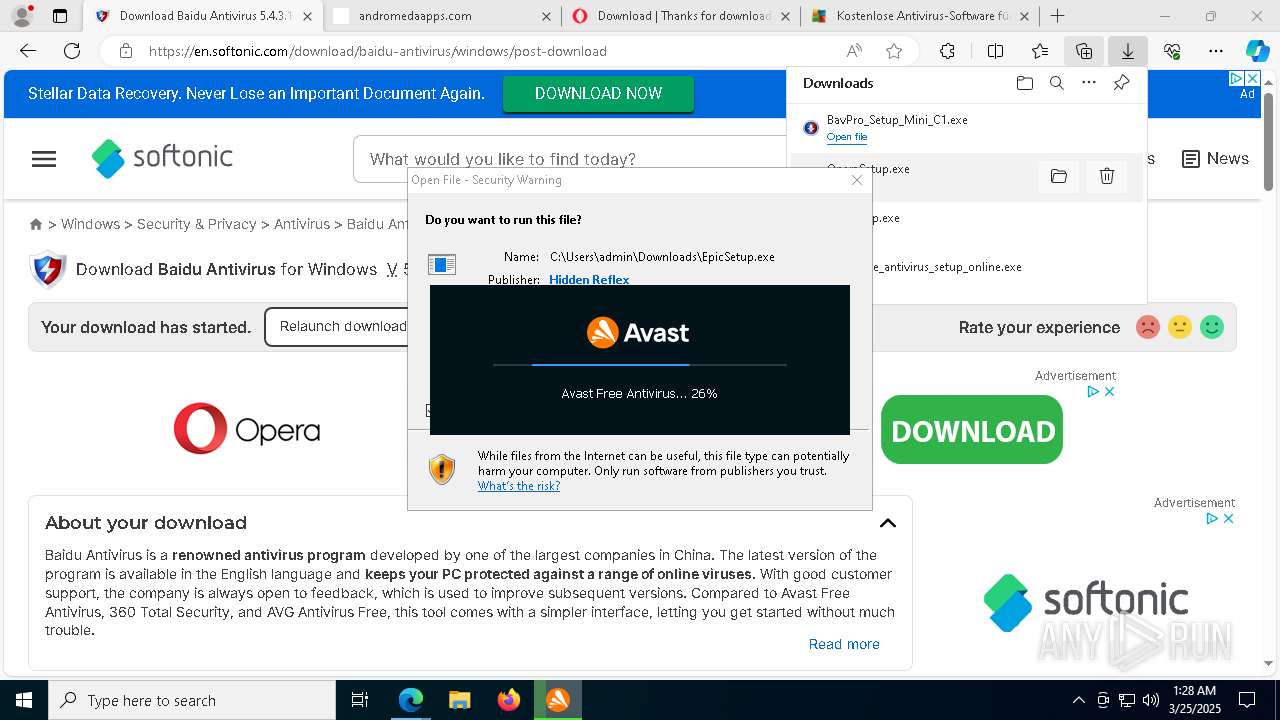The height and width of the screenshot is (720, 1280).
Task: Open the Copilot sidebar icon
Action: tap(1257, 51)
